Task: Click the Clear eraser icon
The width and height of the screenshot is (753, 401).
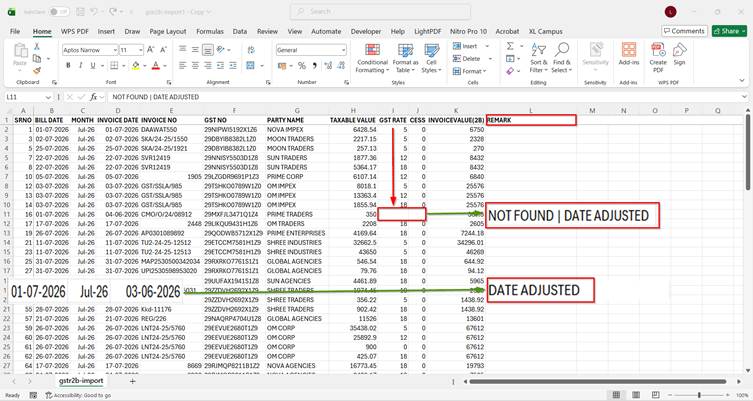Action: click(510, 71)
